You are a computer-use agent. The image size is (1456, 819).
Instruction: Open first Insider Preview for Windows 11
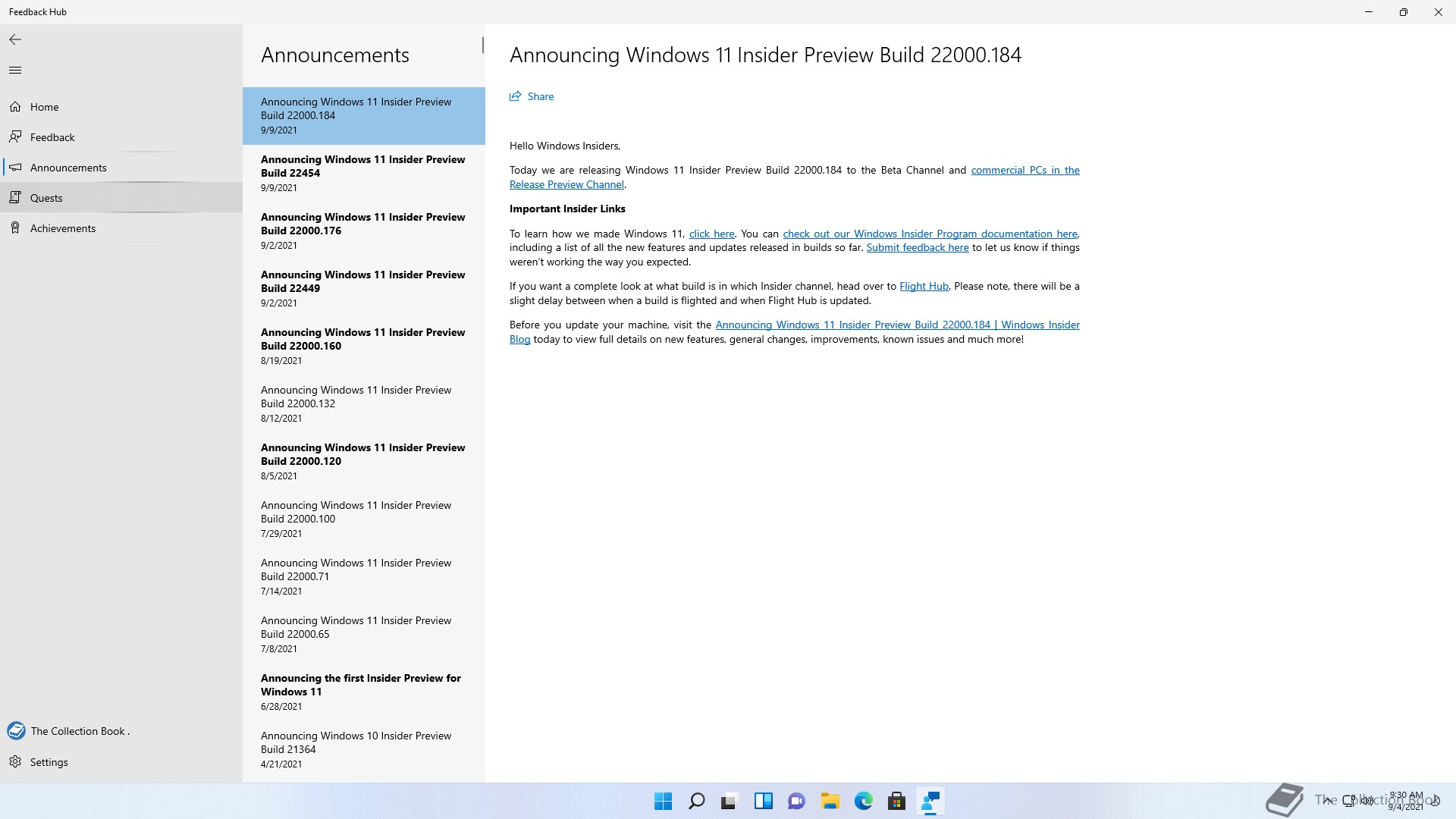(x=364, y=692)
